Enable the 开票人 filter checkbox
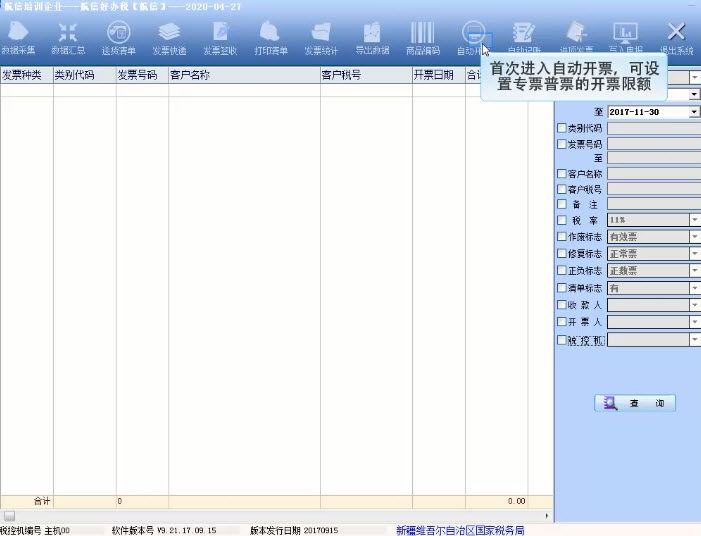This screenshot has height=536, width=701. (x=562, y=322)
